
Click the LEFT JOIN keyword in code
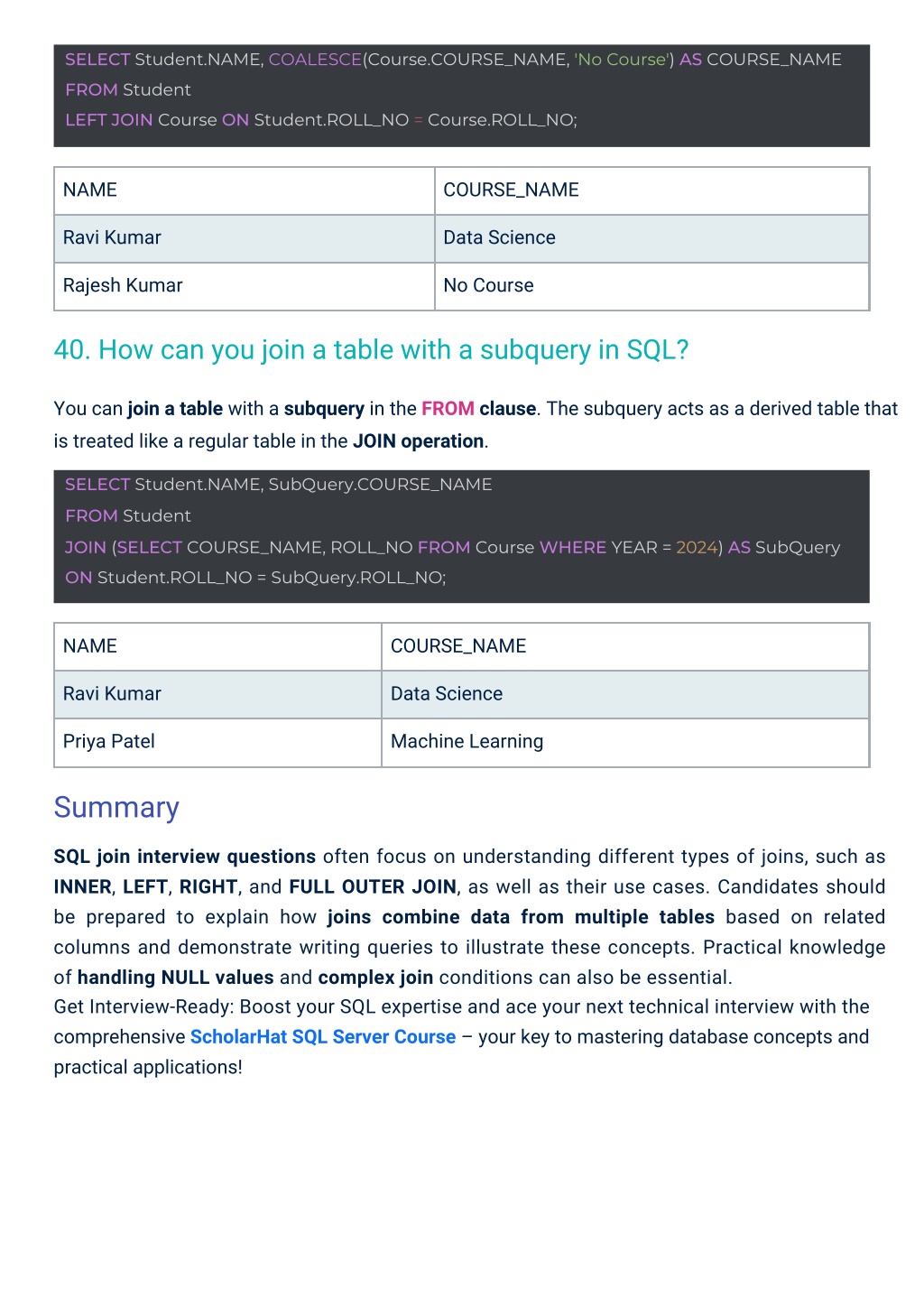tap(109, 120)
